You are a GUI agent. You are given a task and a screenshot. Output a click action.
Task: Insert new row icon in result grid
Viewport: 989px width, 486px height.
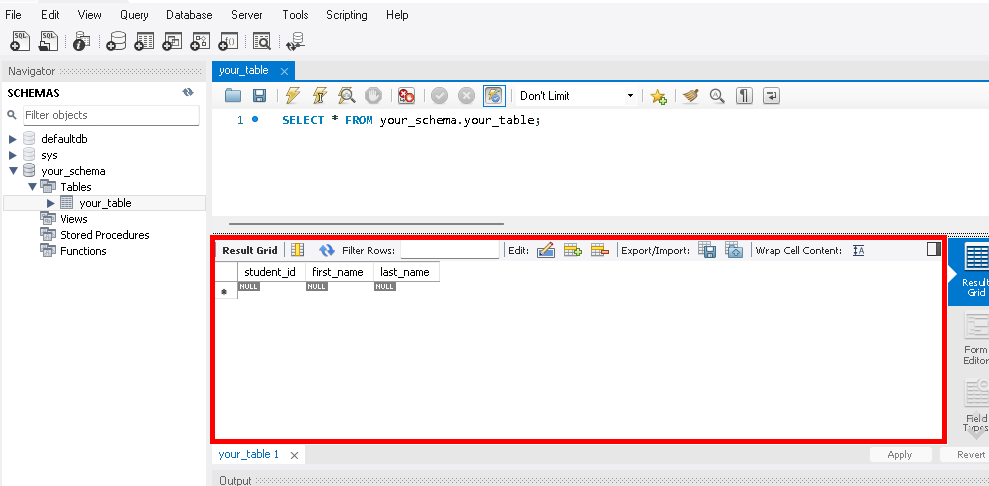[573, 250]
